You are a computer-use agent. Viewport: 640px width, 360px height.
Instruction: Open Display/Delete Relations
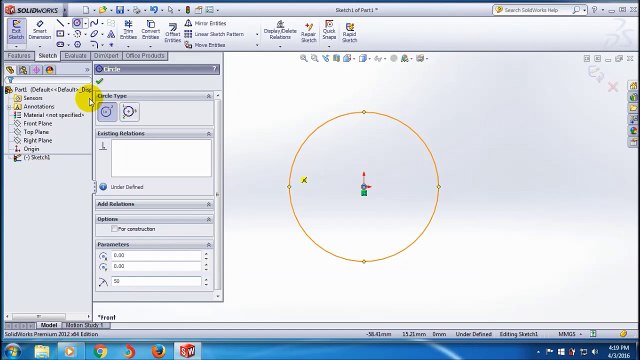[x=280, y=30]
